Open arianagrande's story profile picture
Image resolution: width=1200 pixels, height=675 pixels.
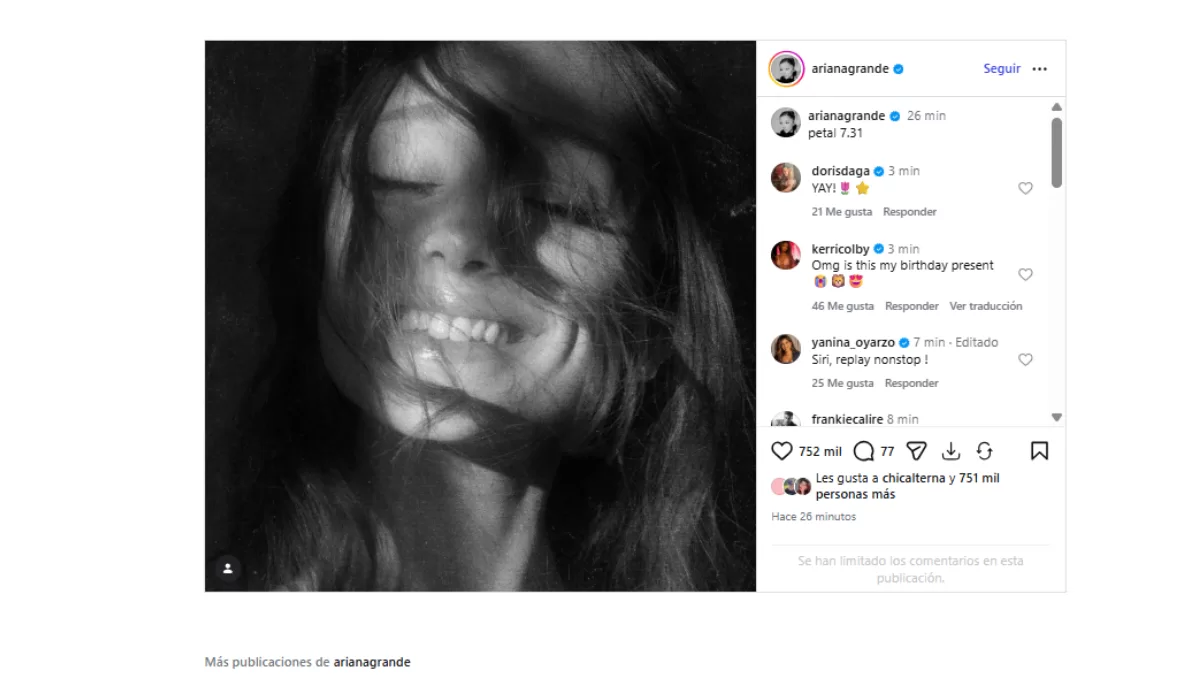(786, 69)
